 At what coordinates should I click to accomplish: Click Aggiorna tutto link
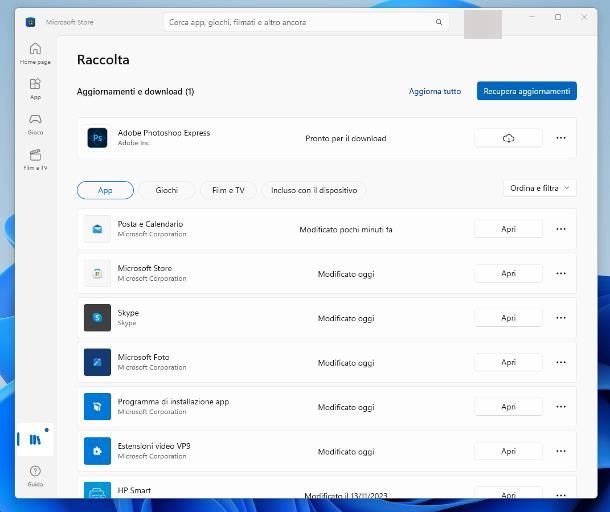click(x=435, y=91)
